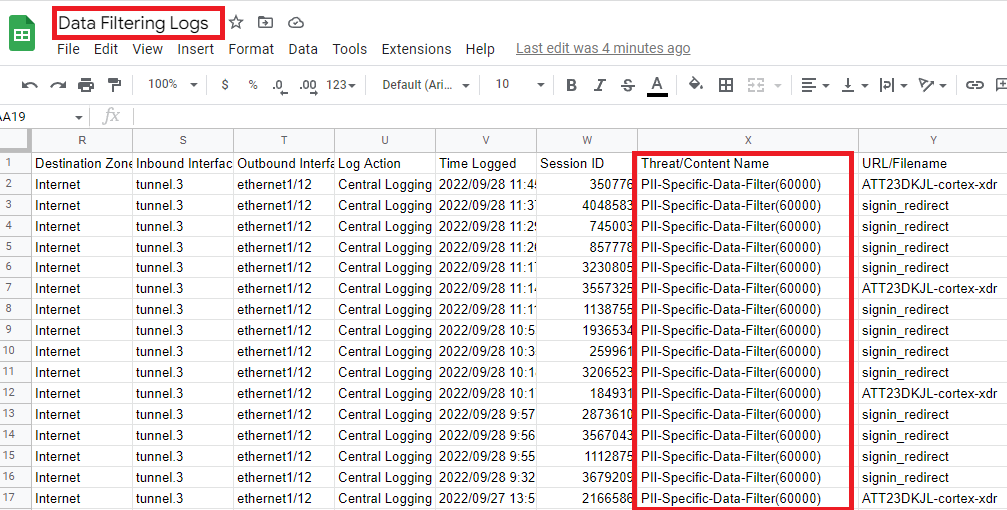Toggle italic formatting
The height and width of the screenshot is (510, 1007).
point(599,85)
